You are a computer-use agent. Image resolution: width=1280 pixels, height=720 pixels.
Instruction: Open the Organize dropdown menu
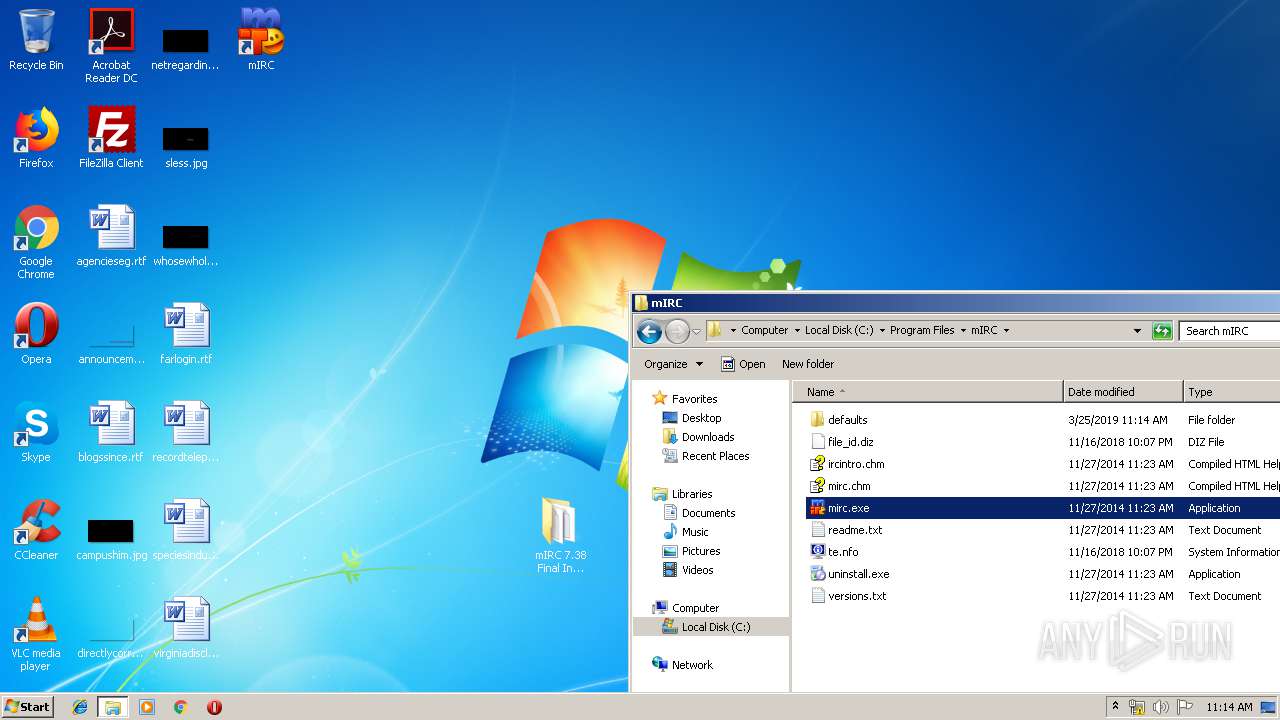point(673,364)
